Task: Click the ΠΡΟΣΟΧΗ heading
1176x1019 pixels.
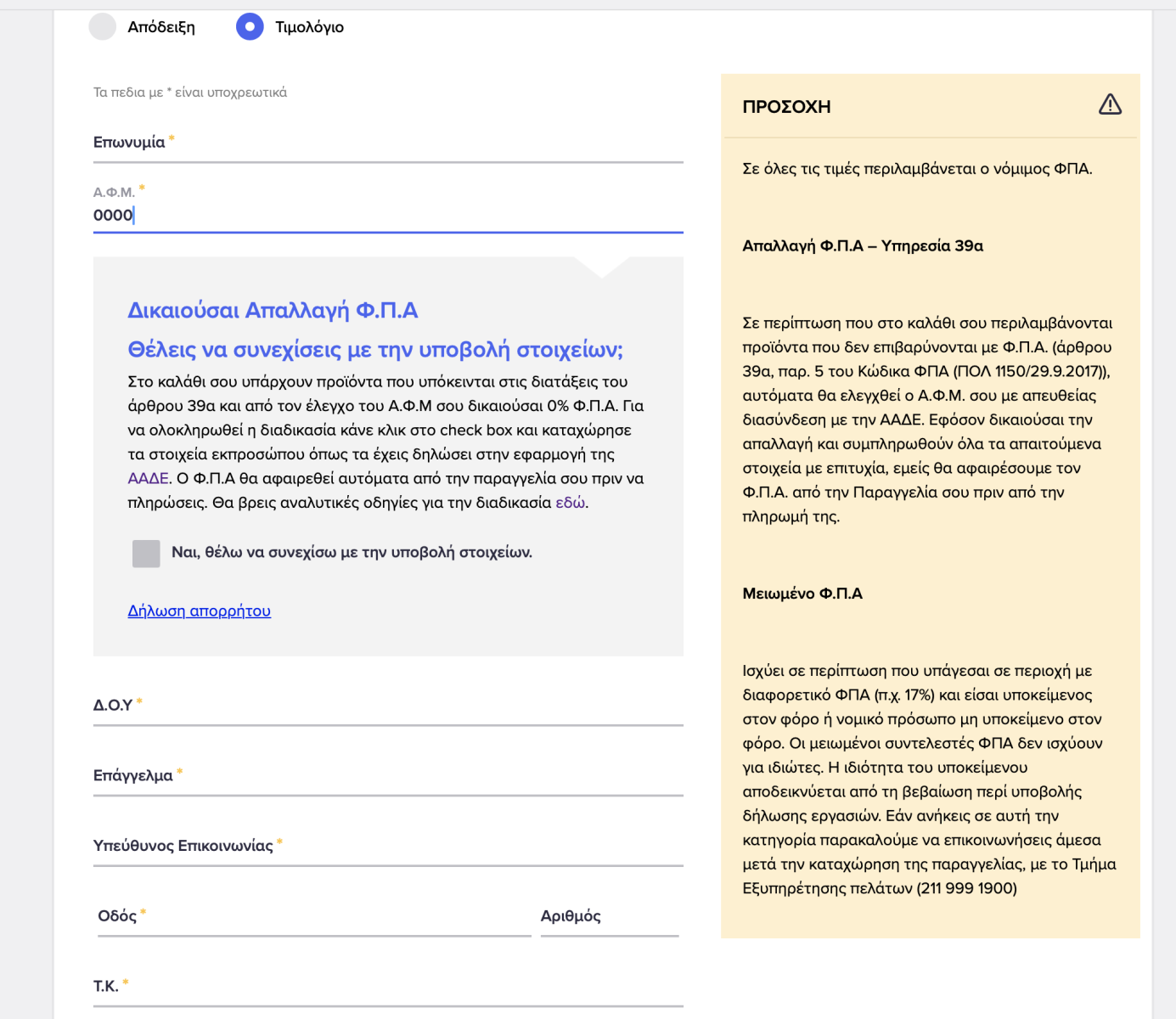Action: click(x=786, y=107)
